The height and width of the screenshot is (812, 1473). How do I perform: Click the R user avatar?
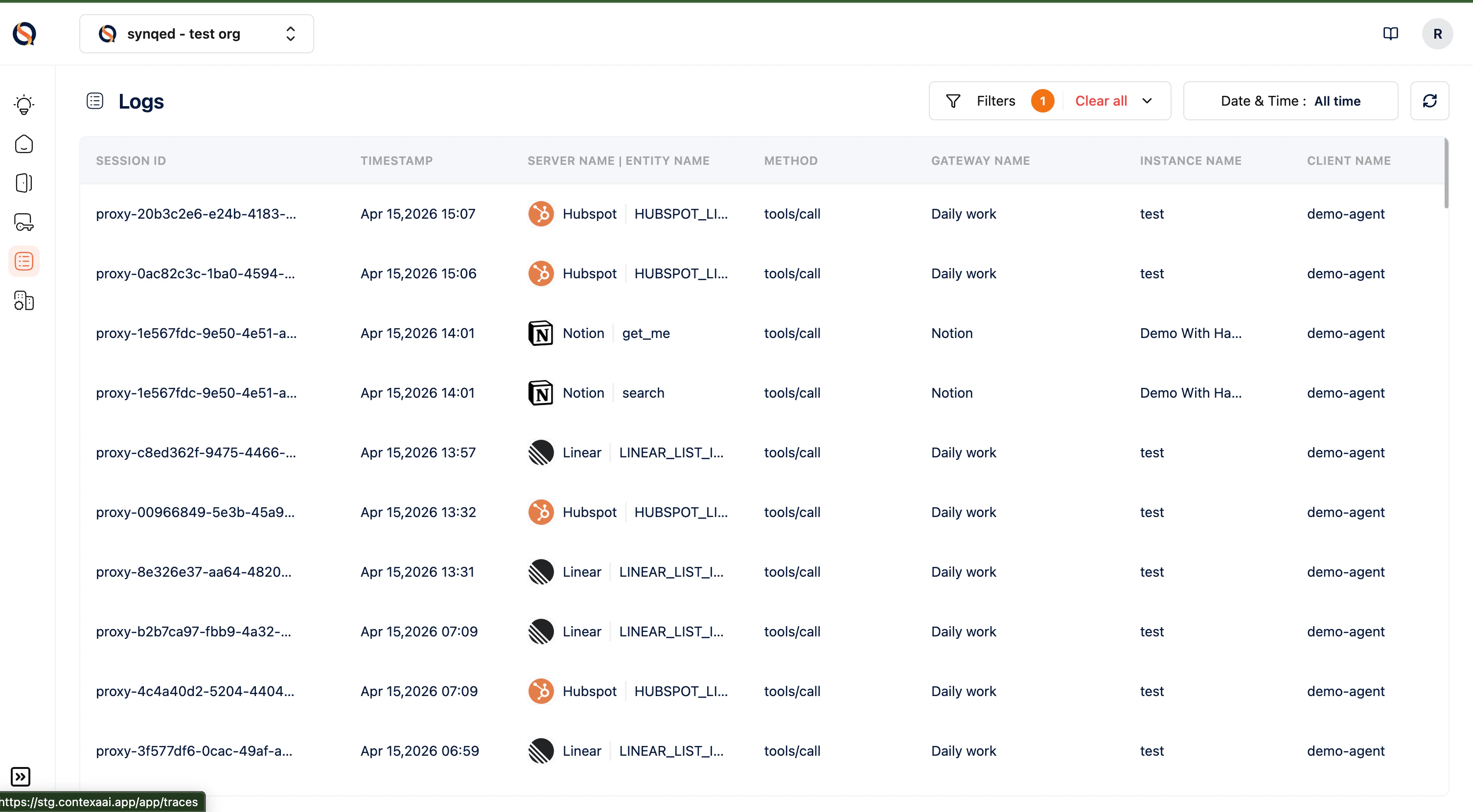point(1438,34)
